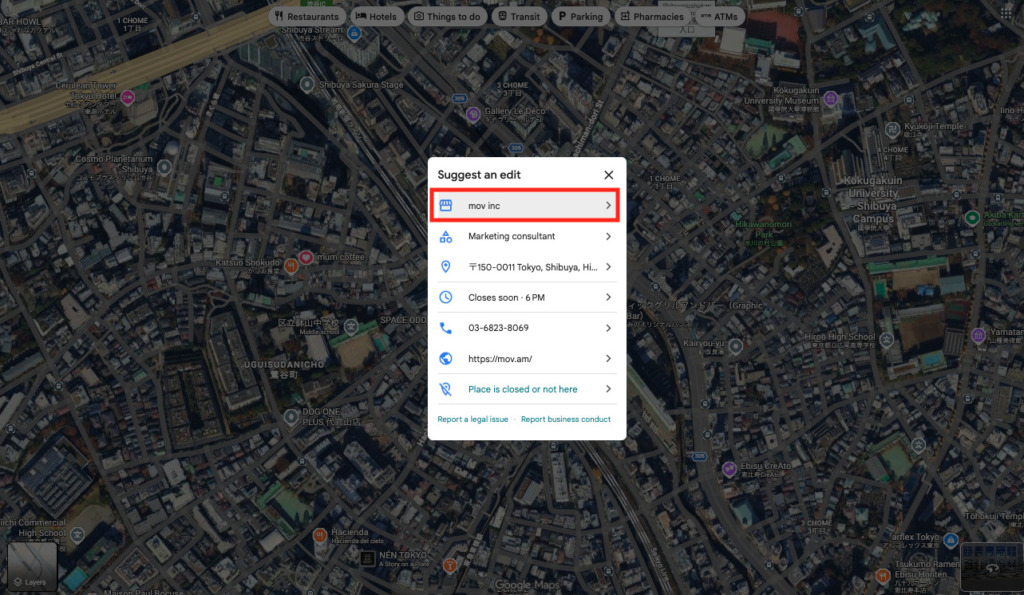
Task: Toggle the Layers map view thumbnail
Action: point(32,567)
